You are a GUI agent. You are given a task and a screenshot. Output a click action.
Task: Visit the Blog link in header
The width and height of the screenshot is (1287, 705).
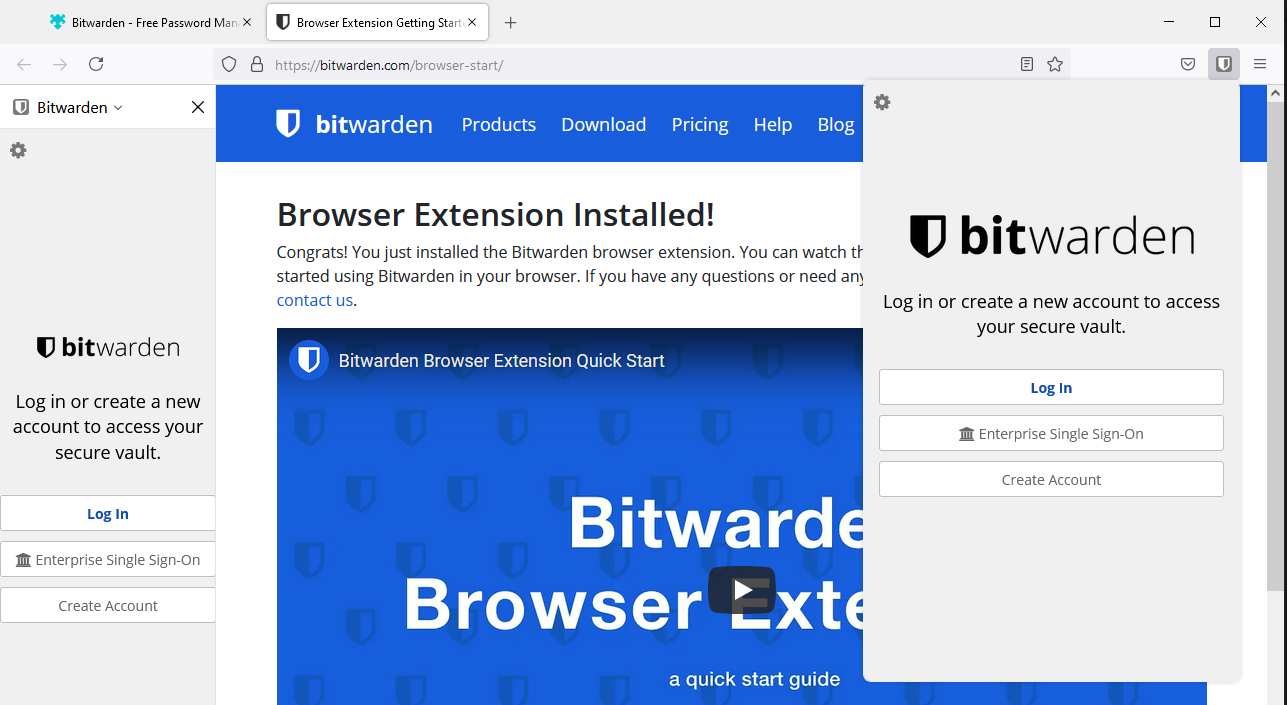[836, 124]
